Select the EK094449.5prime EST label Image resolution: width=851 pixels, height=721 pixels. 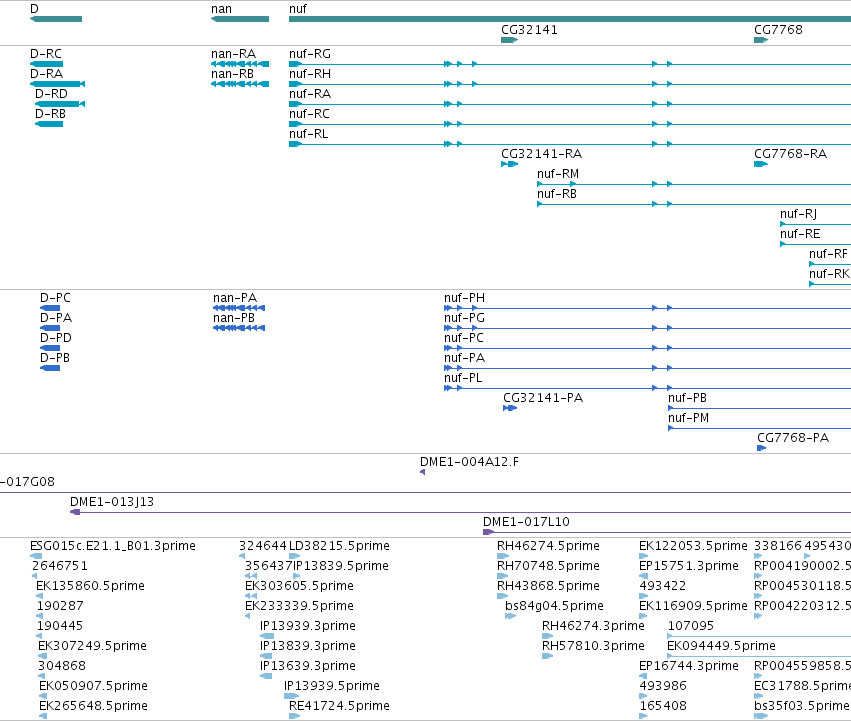721,646
